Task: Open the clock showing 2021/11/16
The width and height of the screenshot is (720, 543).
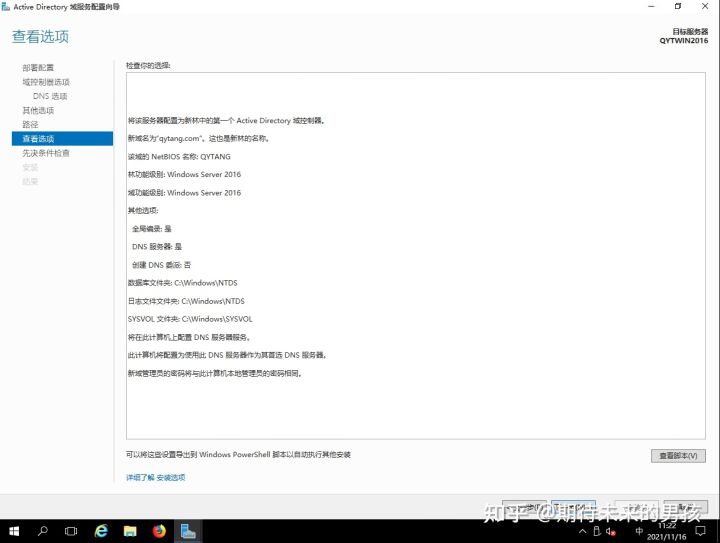Action: 667,532
